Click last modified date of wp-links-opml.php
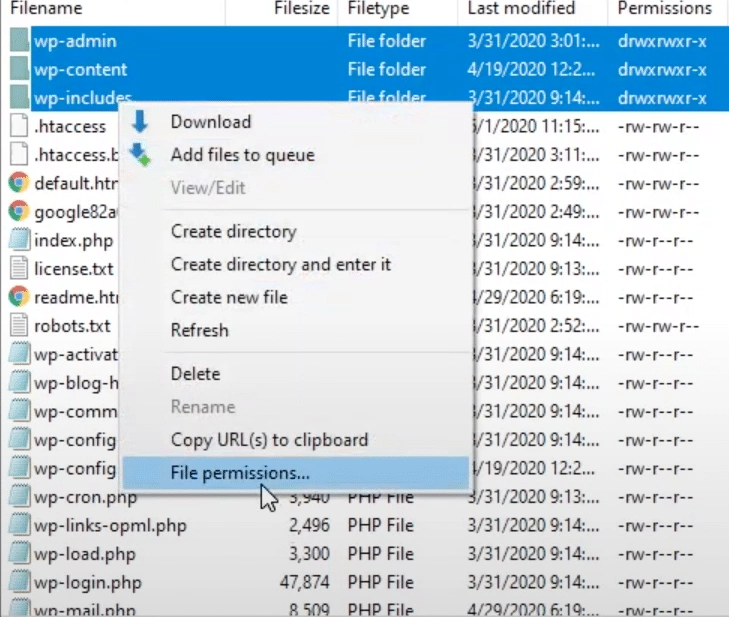 tap(533, 525)
